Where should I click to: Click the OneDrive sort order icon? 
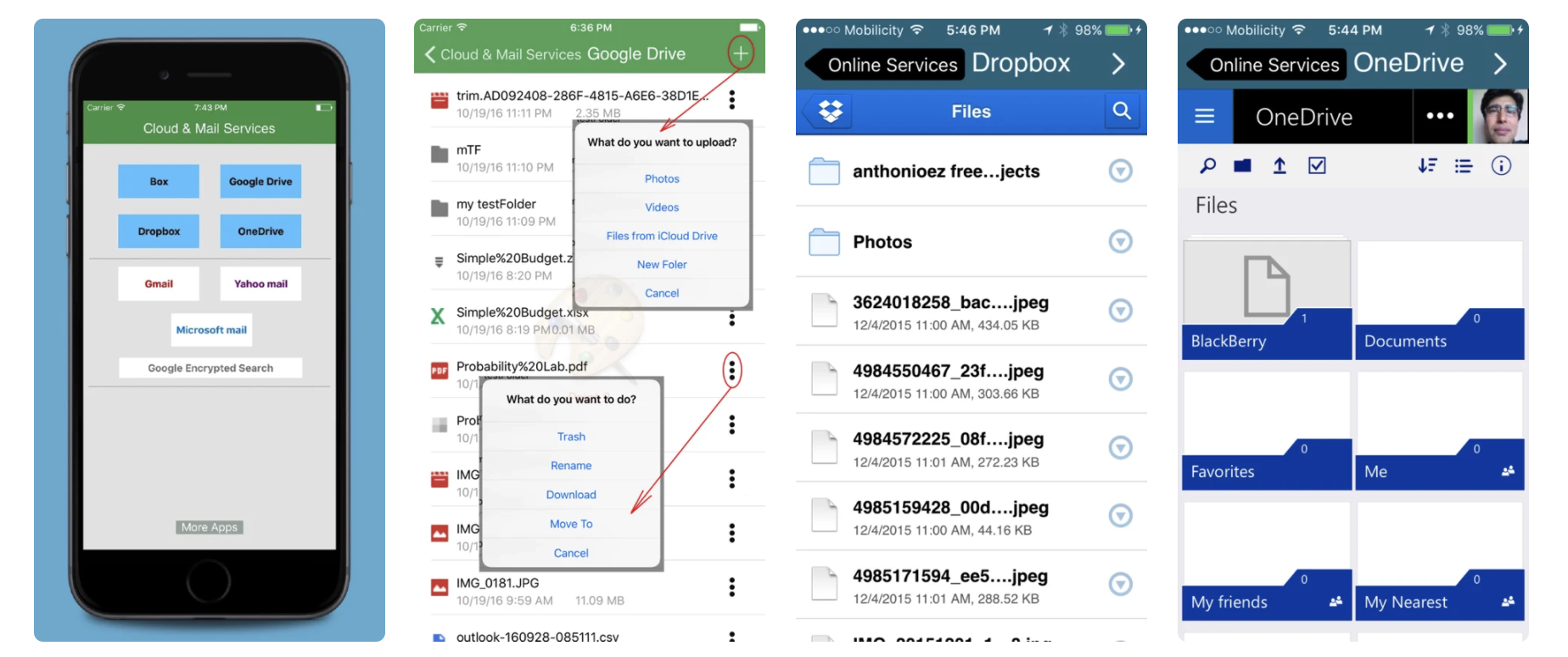coord(1427,166)
